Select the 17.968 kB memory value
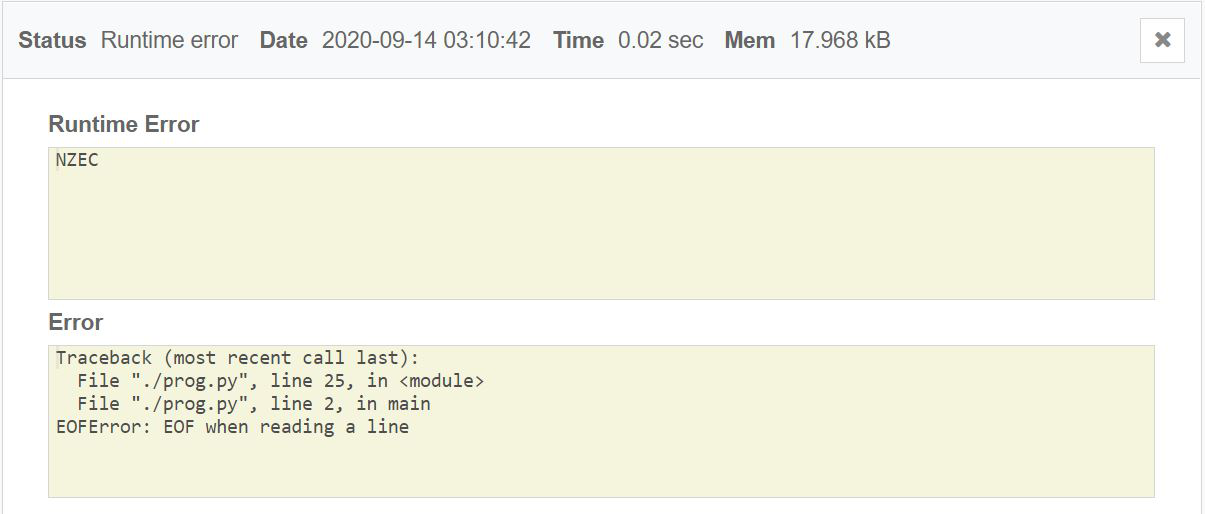Image resolution: width=1205 pixels, height=514 pixels. tap(840, 41)
